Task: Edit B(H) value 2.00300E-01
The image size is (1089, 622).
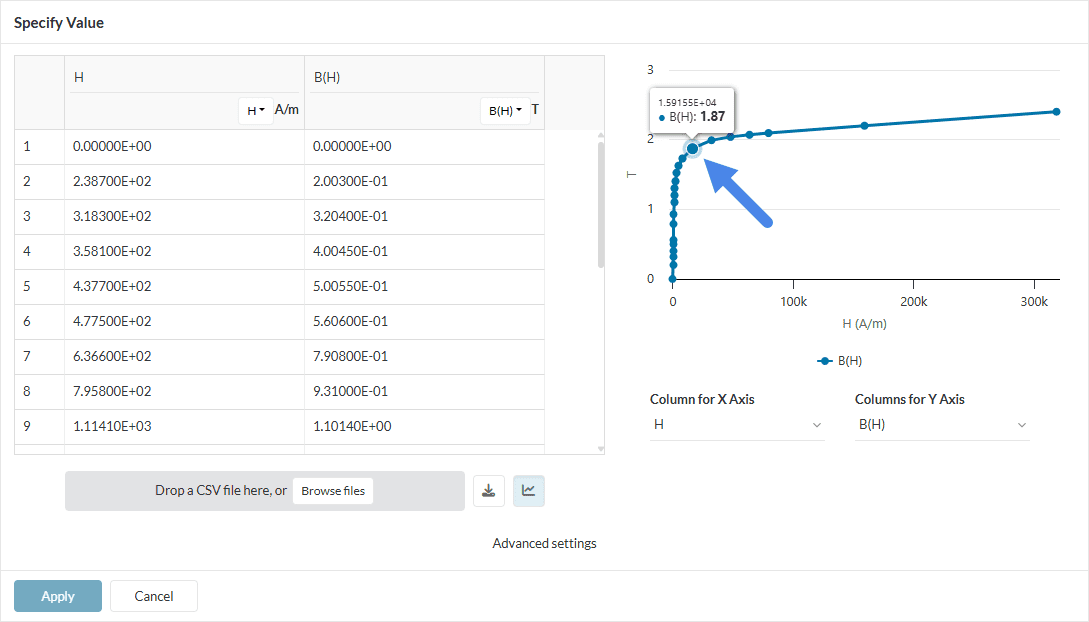Action: pyautogui.click(x=424, y=182)
